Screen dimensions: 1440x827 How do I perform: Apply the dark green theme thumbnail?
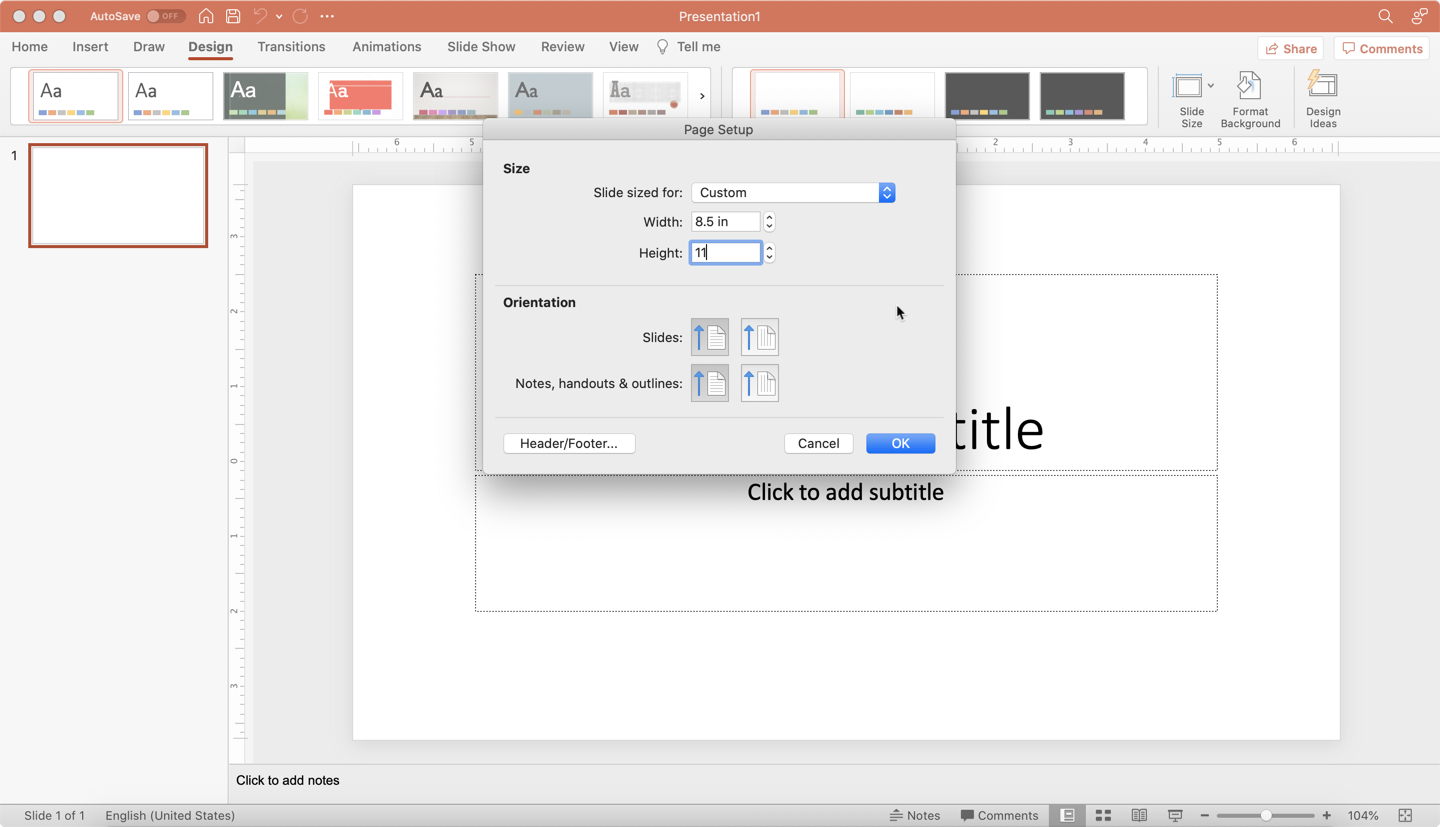coord(266,96)
